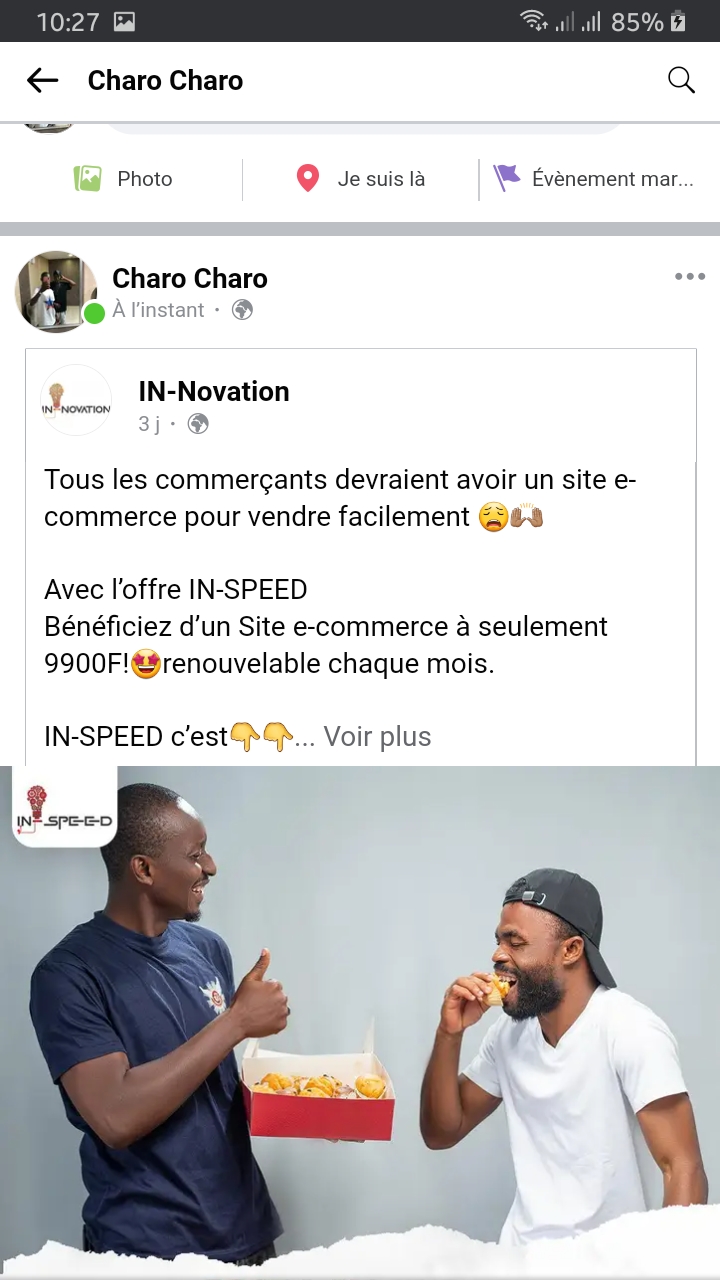The height and width of the screenshot is (1280, 720).
Task: Select the Photo option
Action: pos(145,179)
